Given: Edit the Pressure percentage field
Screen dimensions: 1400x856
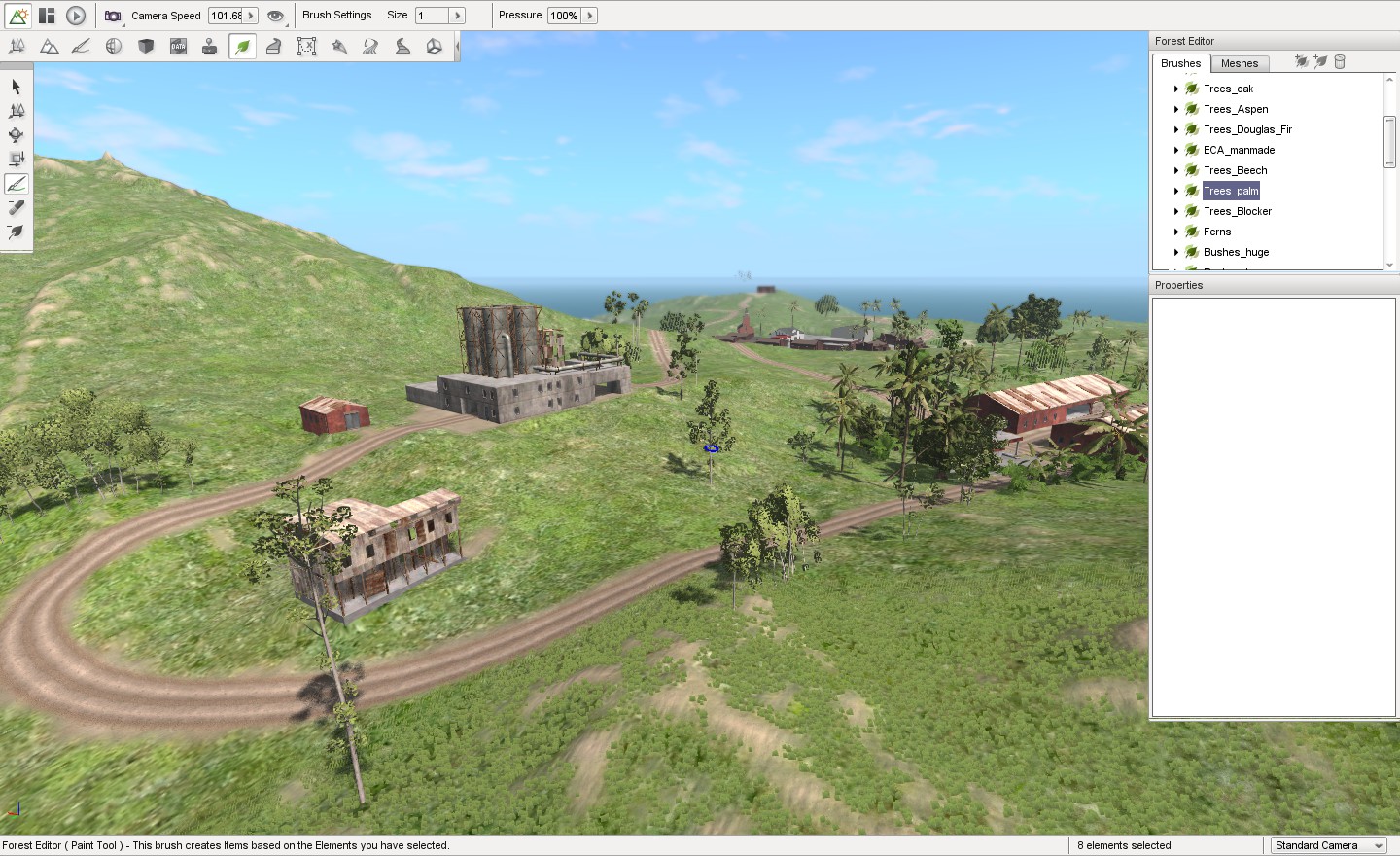Looking at the screenshot, I should point(564,16).
